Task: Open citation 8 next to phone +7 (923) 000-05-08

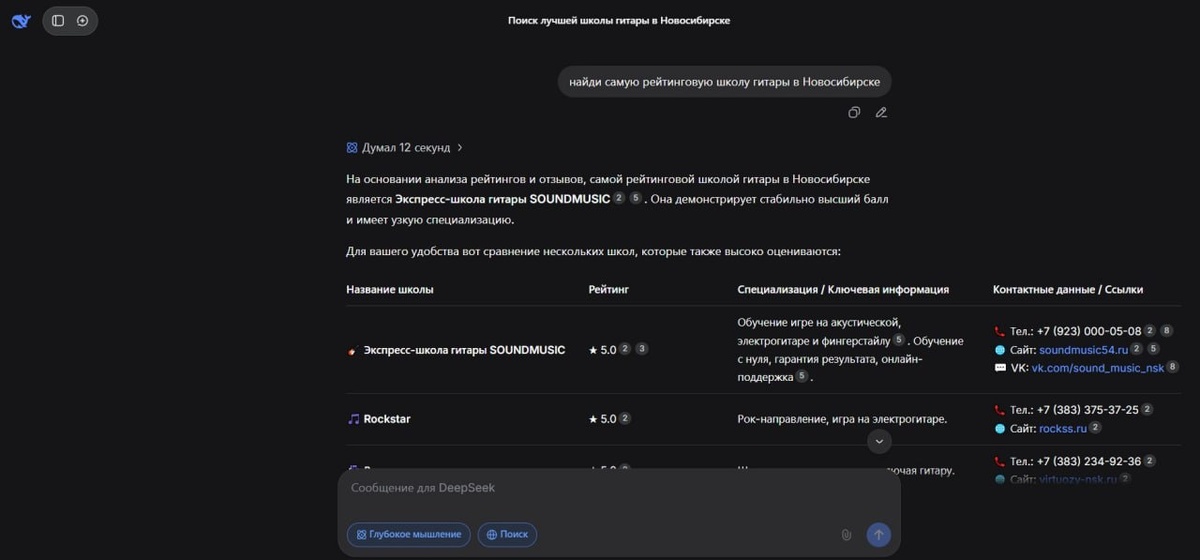Action: 1166,331
